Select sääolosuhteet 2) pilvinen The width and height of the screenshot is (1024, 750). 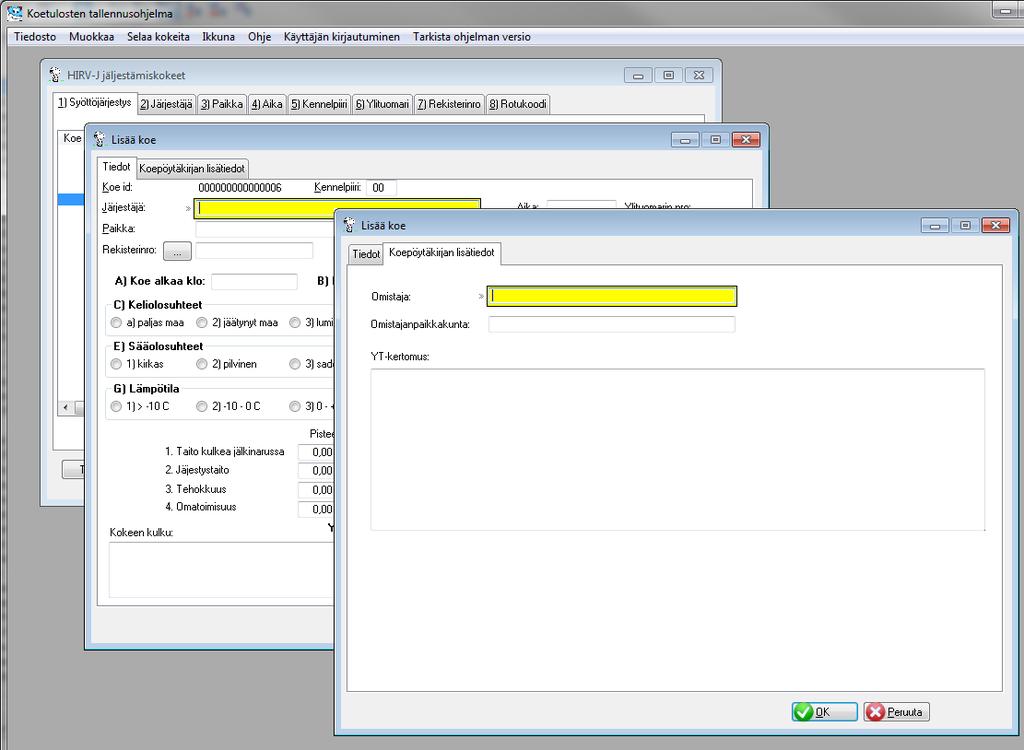tap(202, 364)
